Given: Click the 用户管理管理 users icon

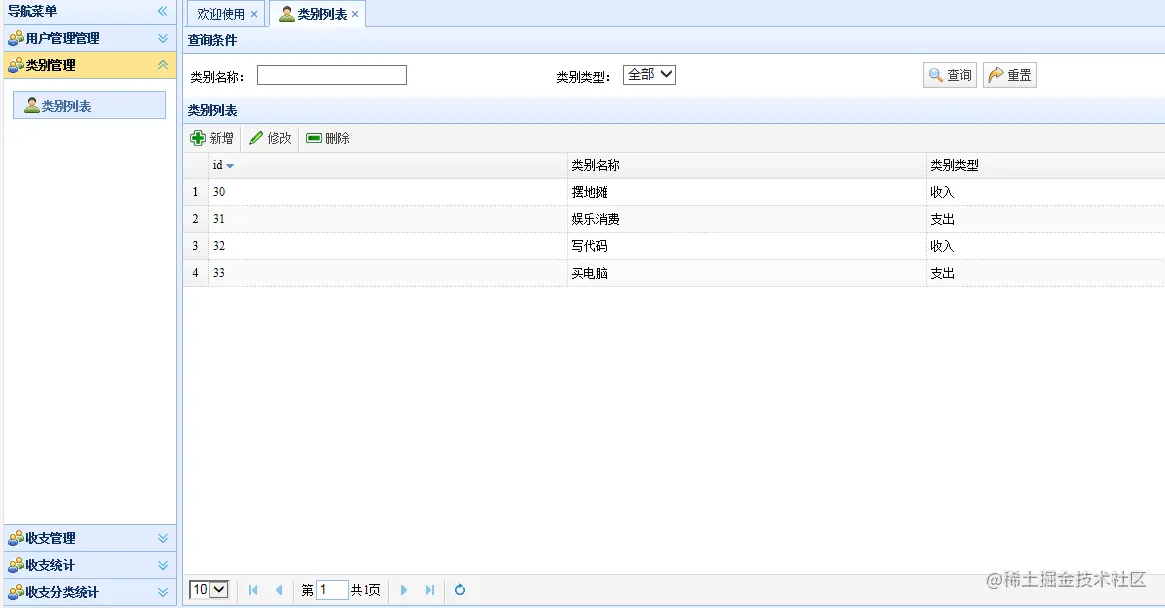Looking at the screenshot, I should click(16, 38).
